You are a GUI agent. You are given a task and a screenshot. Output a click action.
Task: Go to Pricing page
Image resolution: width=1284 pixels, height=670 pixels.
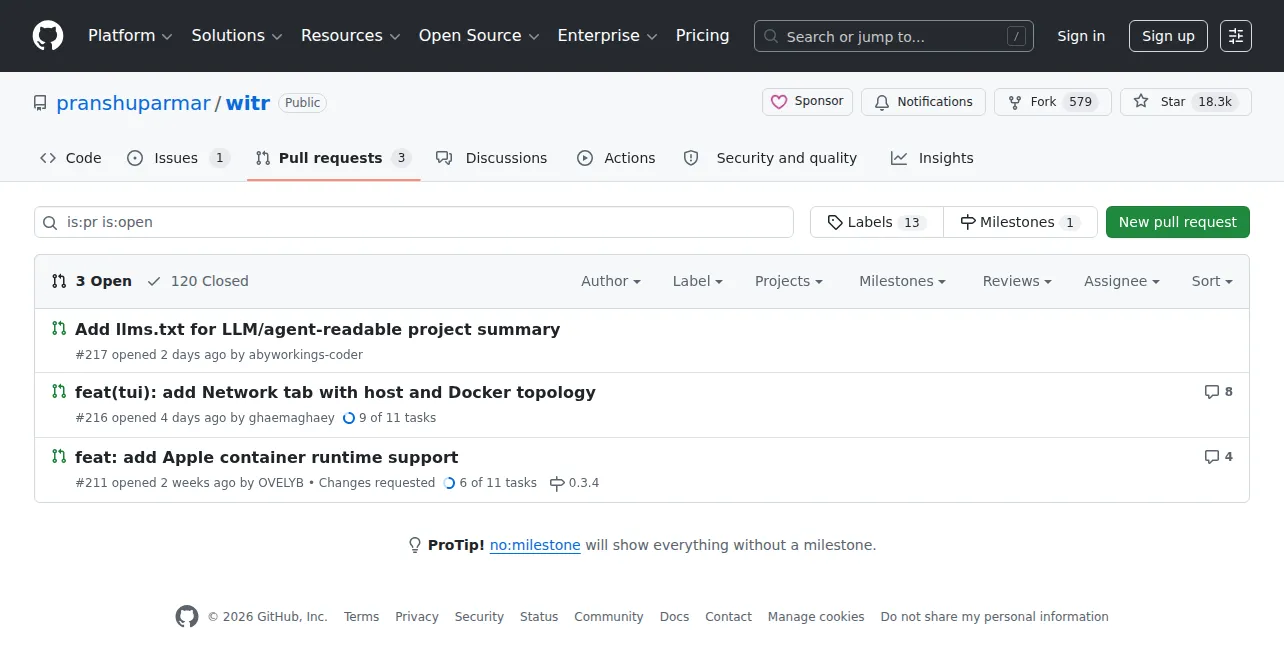(702, 36)
